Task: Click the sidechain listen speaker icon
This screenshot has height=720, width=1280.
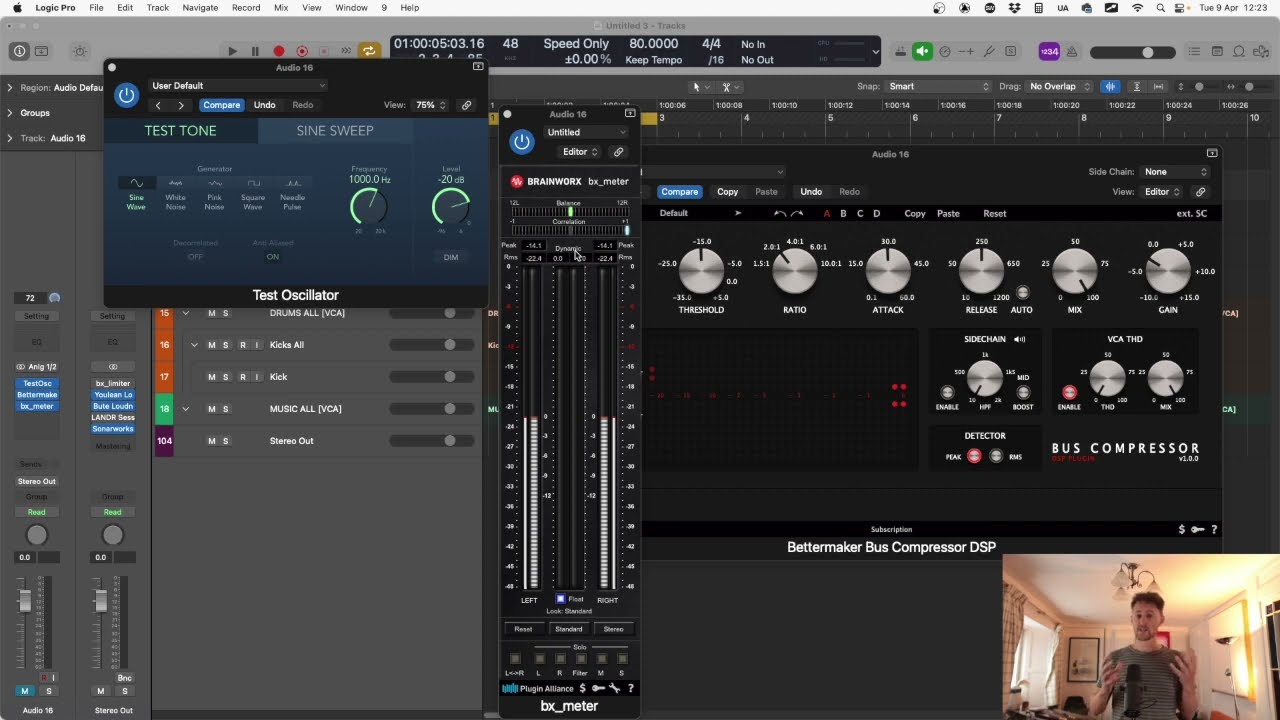Action: coord(1020,339)
